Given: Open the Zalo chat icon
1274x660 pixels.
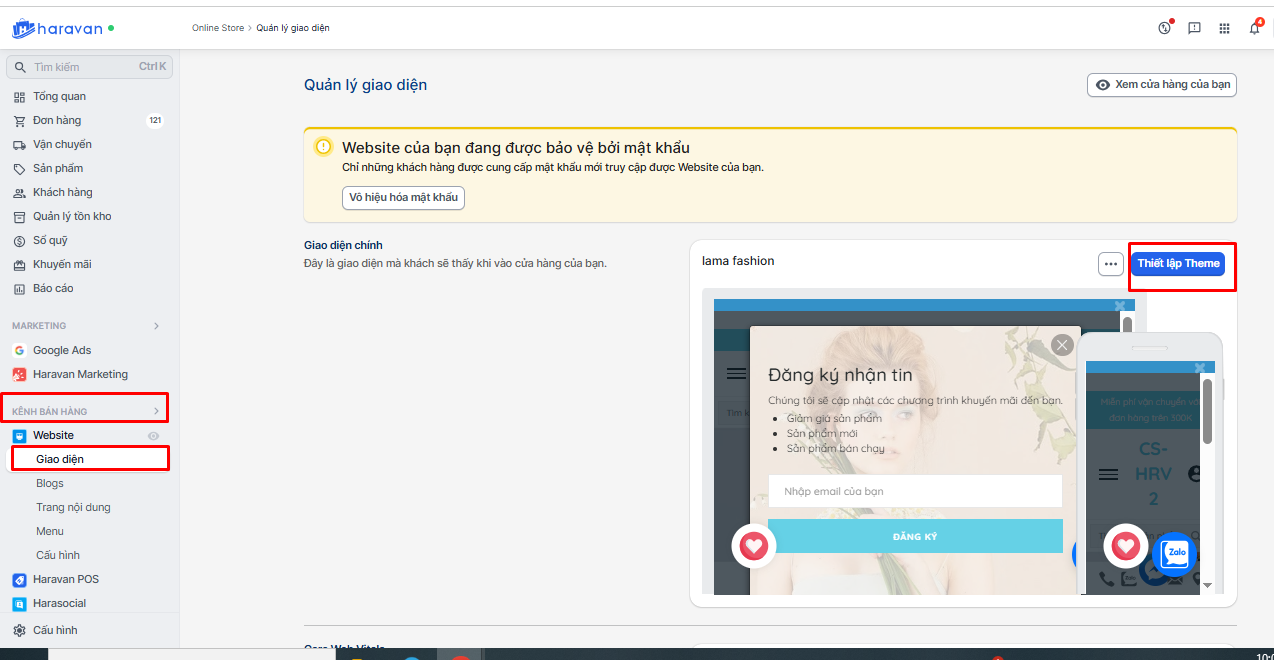Looking at the screenshot, I should [1175, 552].
